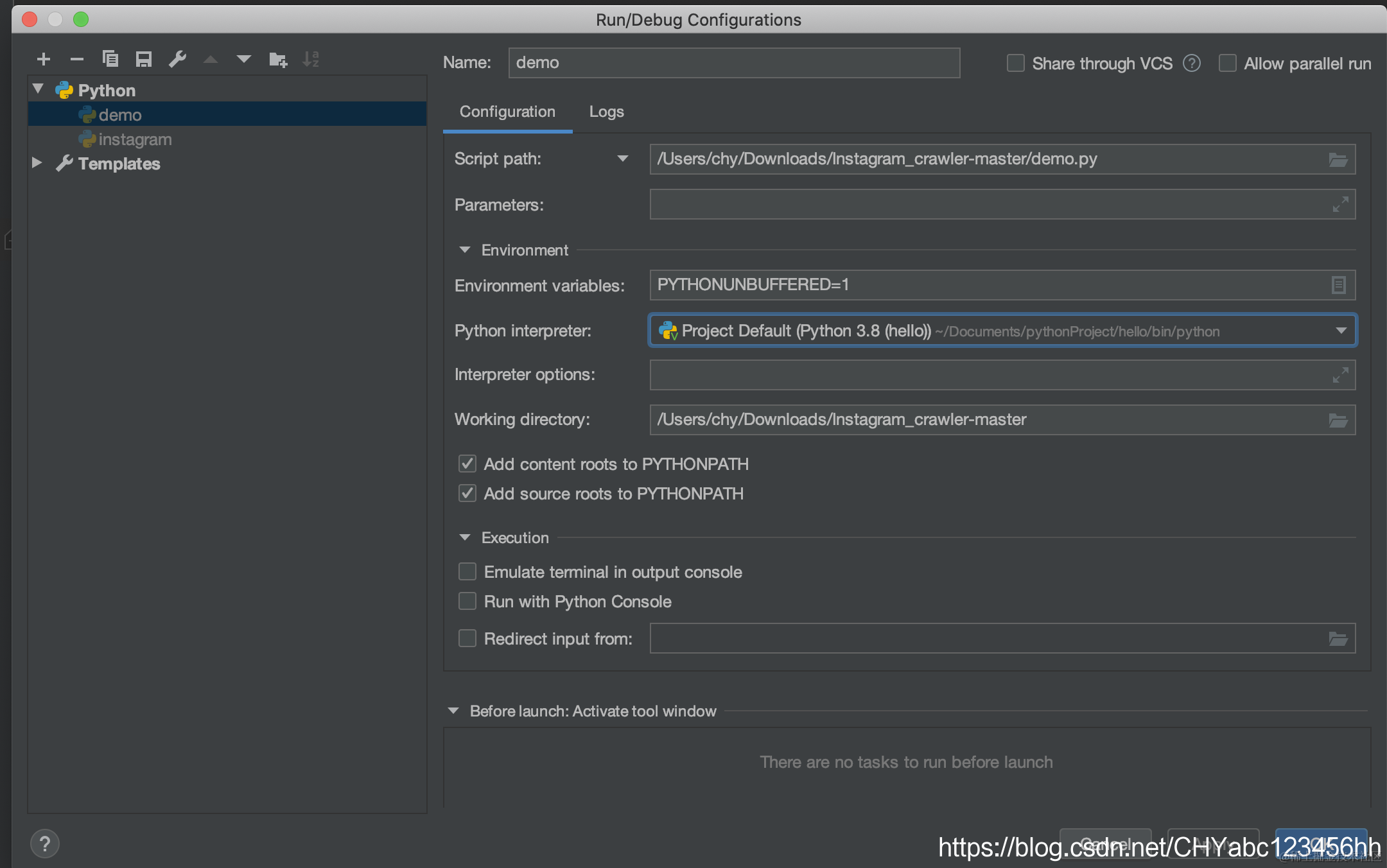Viewport: 1387px width, 868px height.
Task: Click the Edit Templates wrench icon
Action: [177, 59]
